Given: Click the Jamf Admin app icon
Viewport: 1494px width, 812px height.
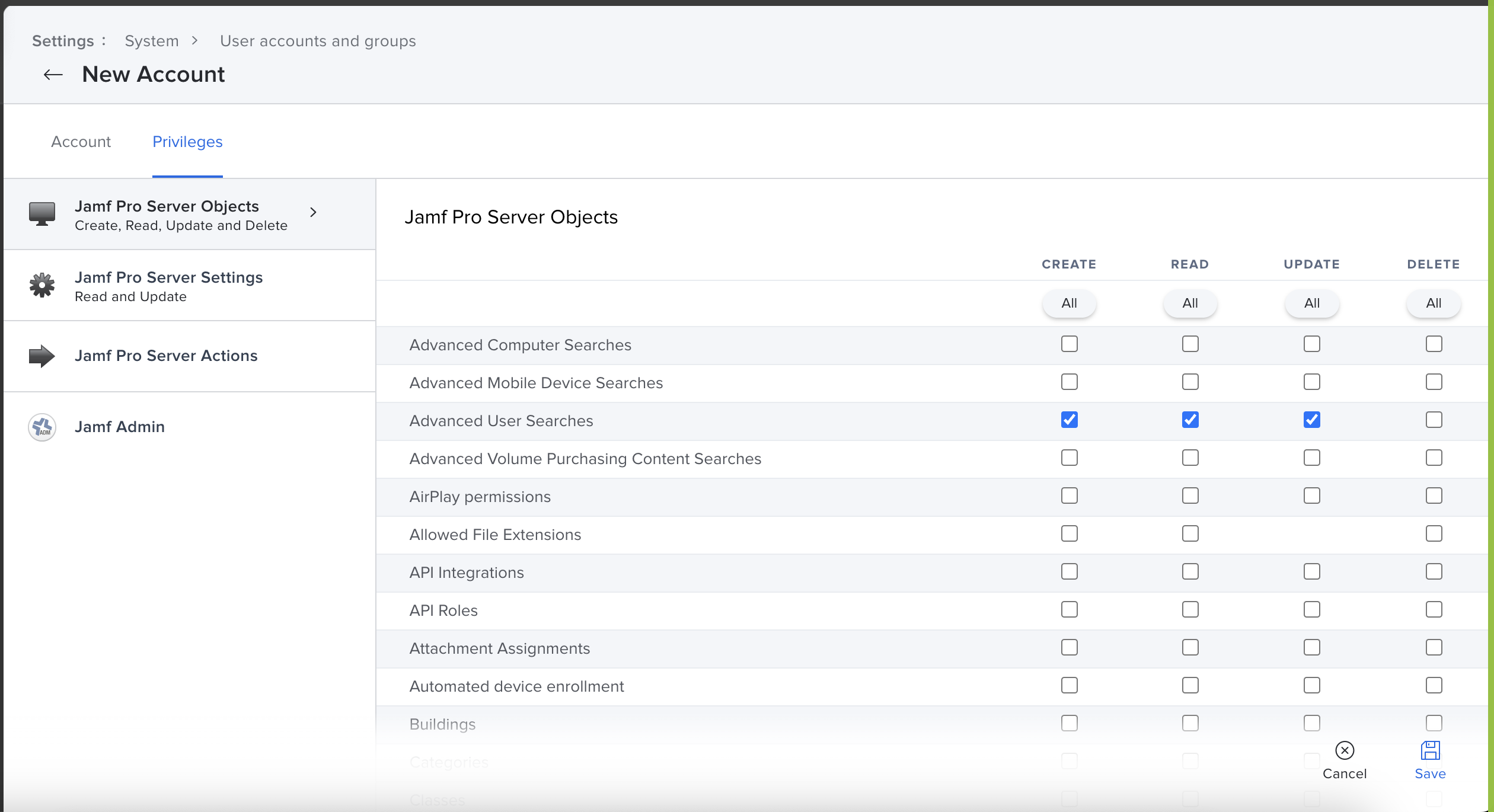Looking at the screenshot, I should pyautogui.click(x=42, y=427).
